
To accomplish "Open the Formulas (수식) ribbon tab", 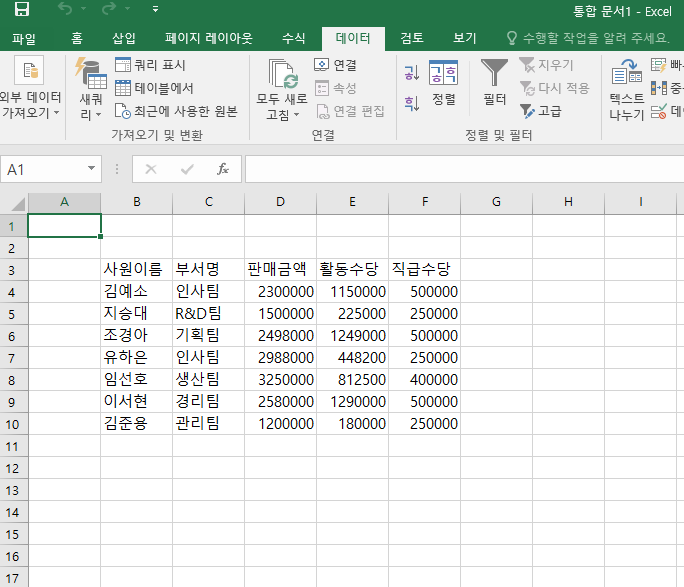I will (293, 38).
